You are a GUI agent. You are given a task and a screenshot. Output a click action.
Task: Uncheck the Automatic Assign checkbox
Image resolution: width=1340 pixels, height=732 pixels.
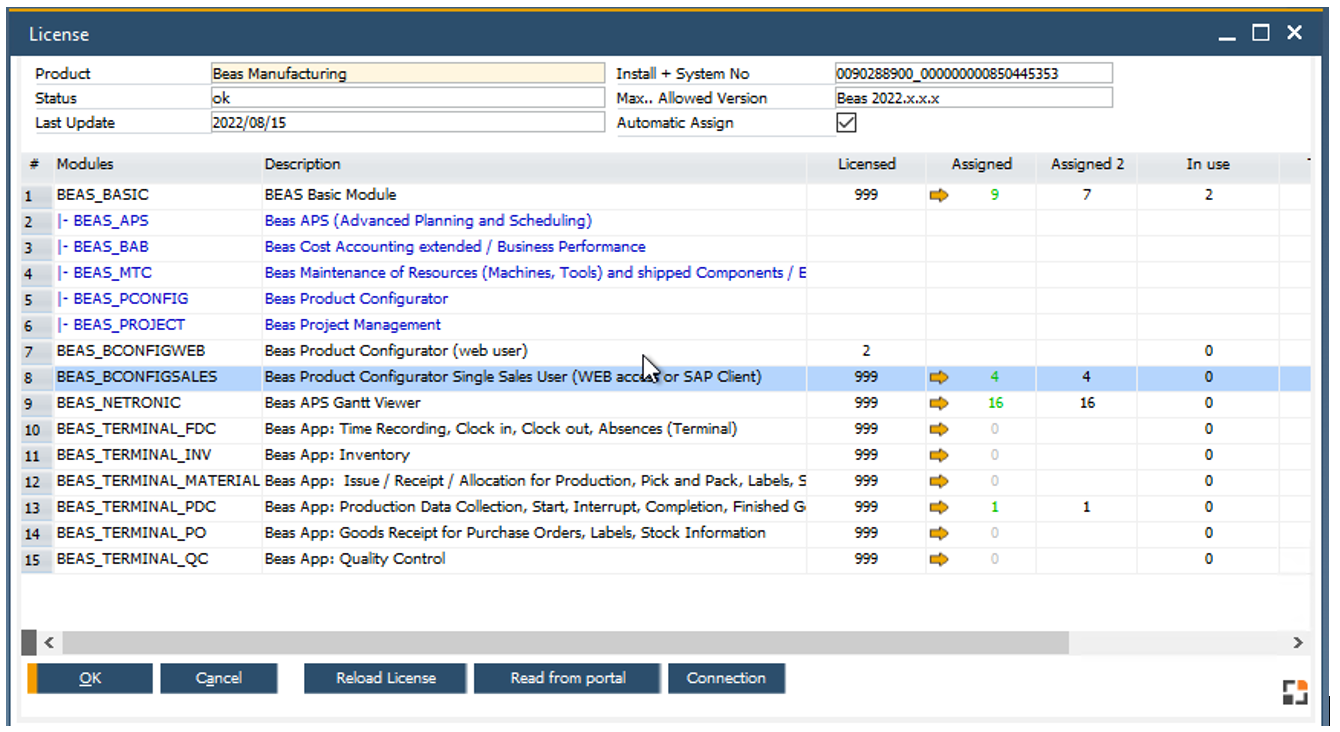pyautogui.click(x=846, y=122)
